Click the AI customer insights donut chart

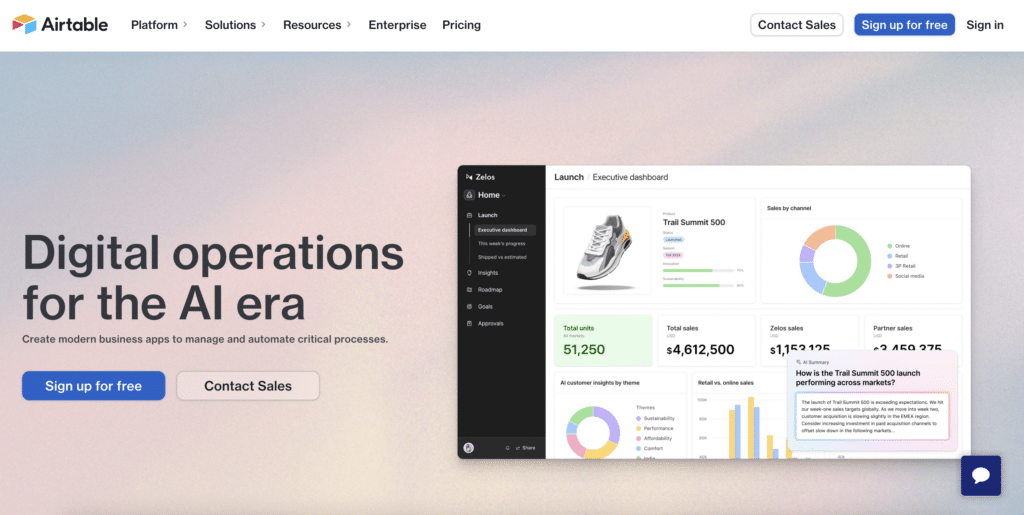pyautogui.click(x=592, y=432)
